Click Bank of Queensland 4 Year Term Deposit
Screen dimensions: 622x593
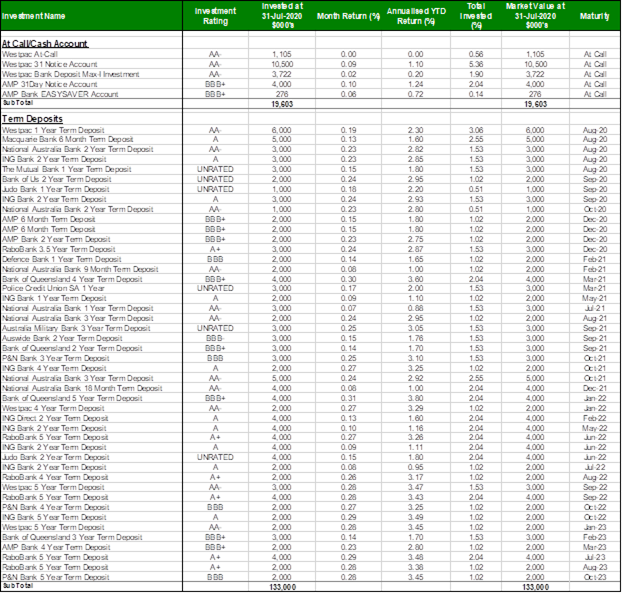coord(72,279)
